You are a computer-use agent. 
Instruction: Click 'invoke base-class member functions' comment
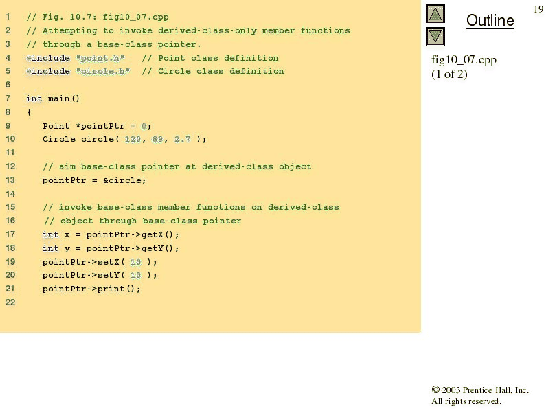(191, 207)
